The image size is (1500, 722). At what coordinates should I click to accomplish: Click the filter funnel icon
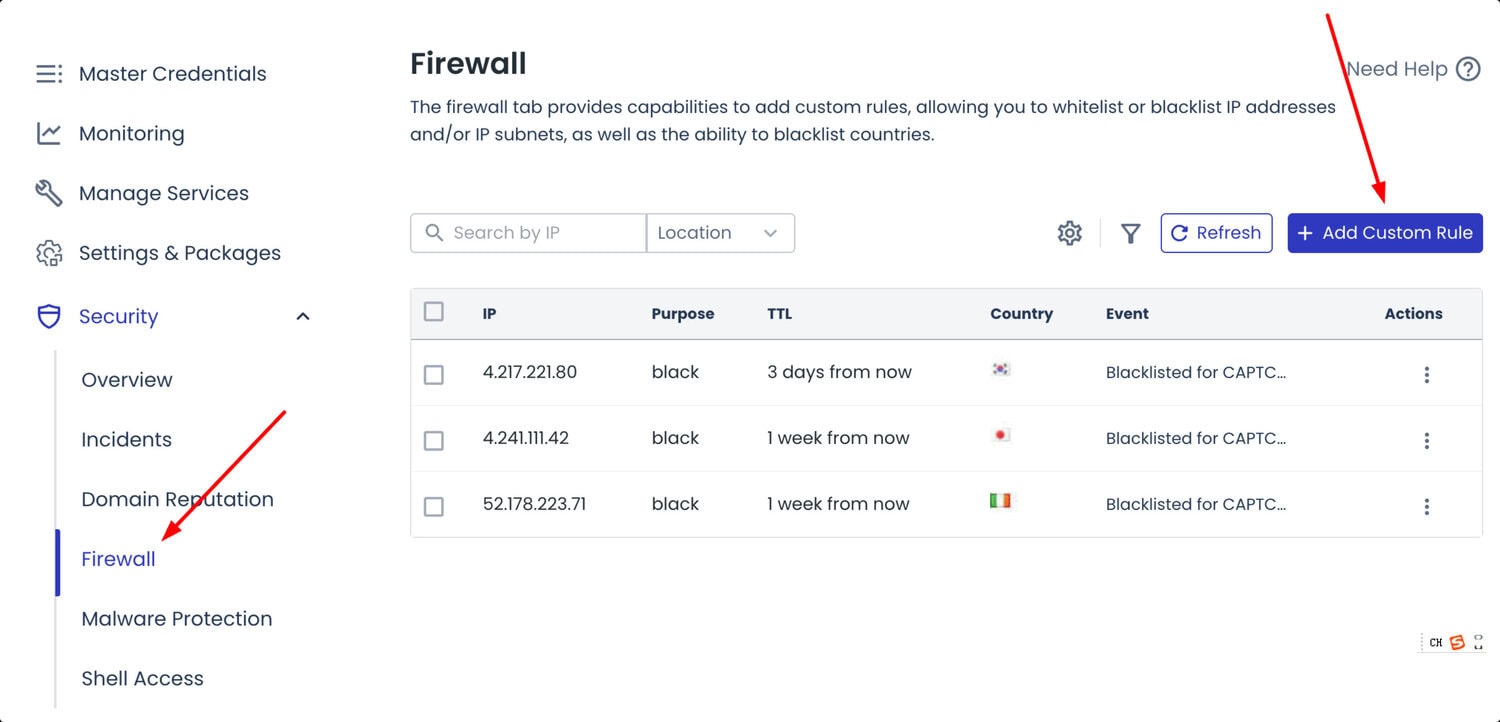point(1130,233)
